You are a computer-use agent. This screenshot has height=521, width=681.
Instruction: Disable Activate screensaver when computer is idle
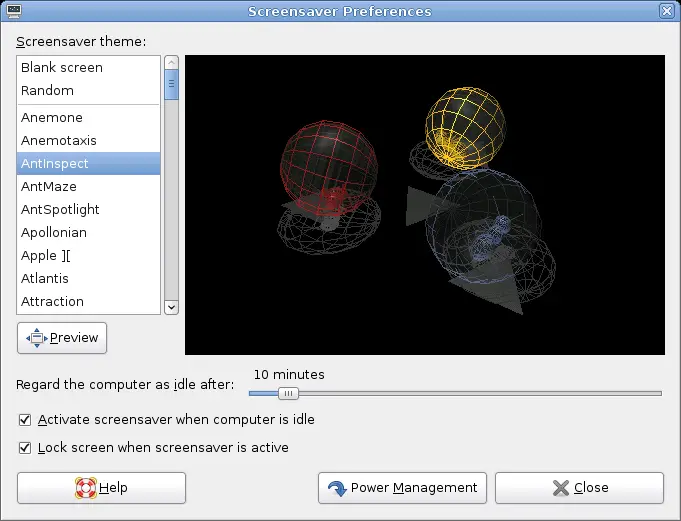(25, 420)
